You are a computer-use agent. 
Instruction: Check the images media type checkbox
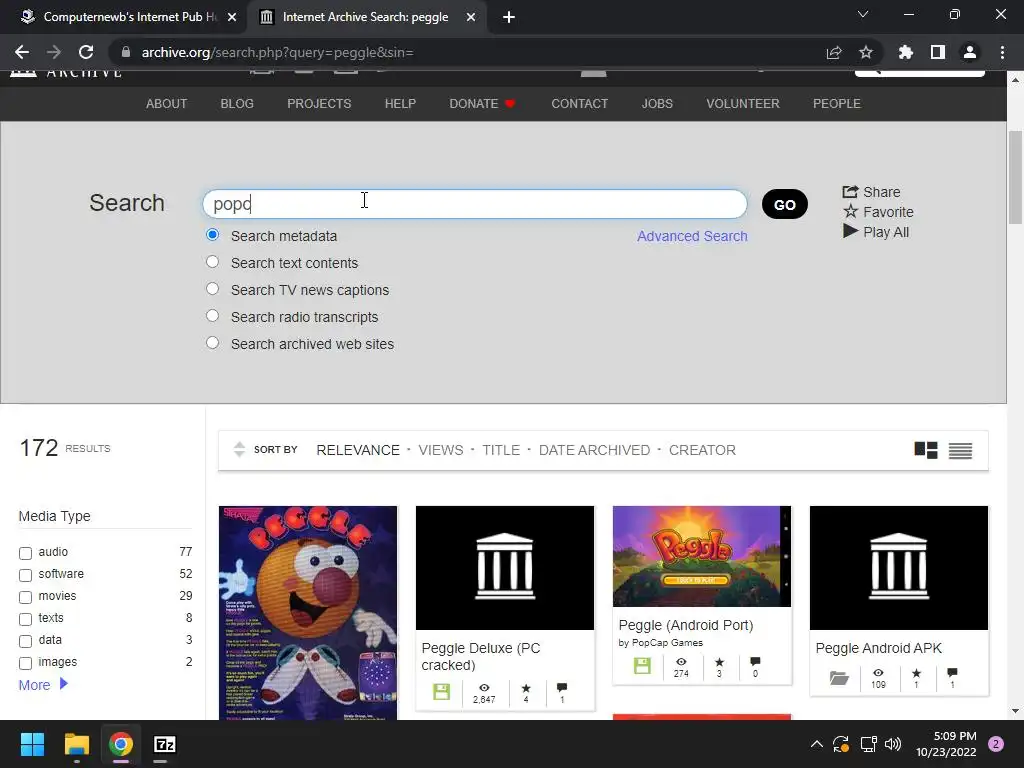(25, 664)
